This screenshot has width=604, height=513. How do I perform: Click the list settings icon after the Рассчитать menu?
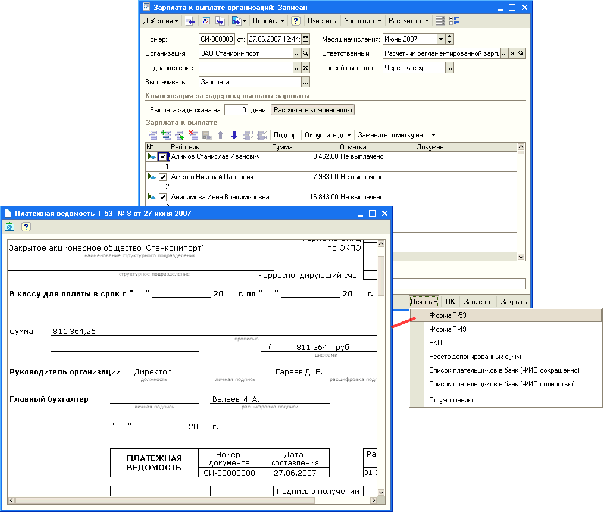(440, 21)
